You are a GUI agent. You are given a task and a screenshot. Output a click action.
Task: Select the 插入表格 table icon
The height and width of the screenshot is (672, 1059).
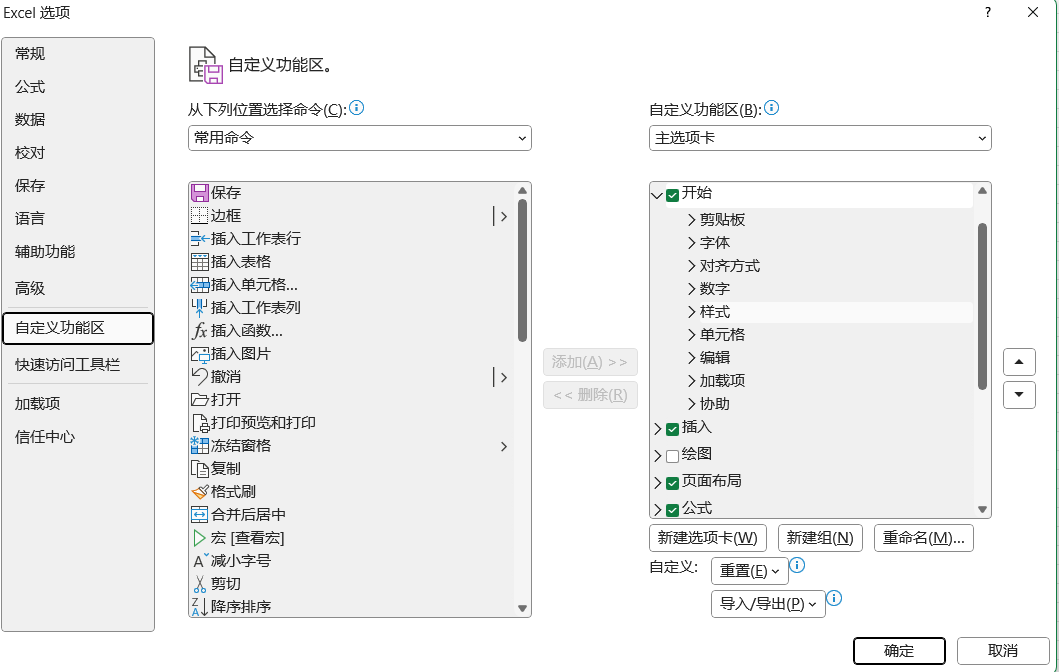199,261
